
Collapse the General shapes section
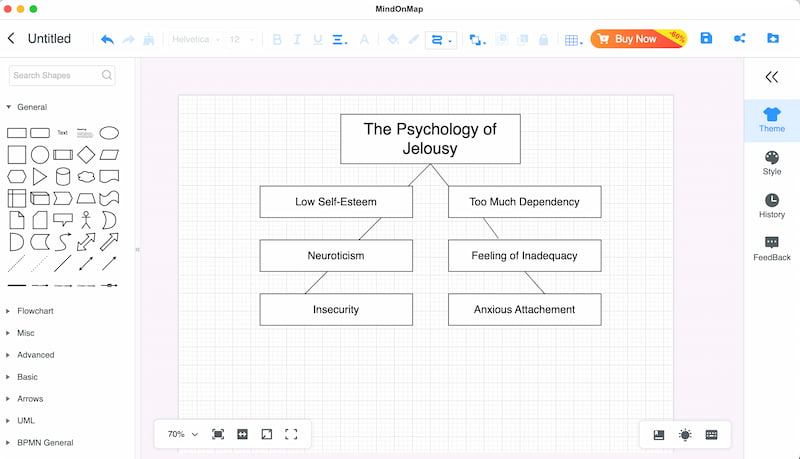(x=9, y=107)
